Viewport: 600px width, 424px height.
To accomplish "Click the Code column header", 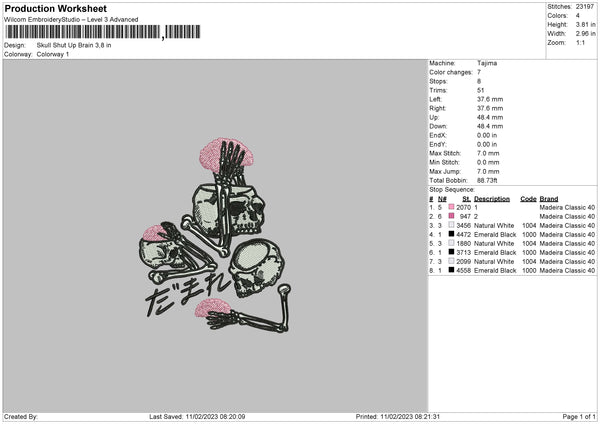I will point(528,199).
